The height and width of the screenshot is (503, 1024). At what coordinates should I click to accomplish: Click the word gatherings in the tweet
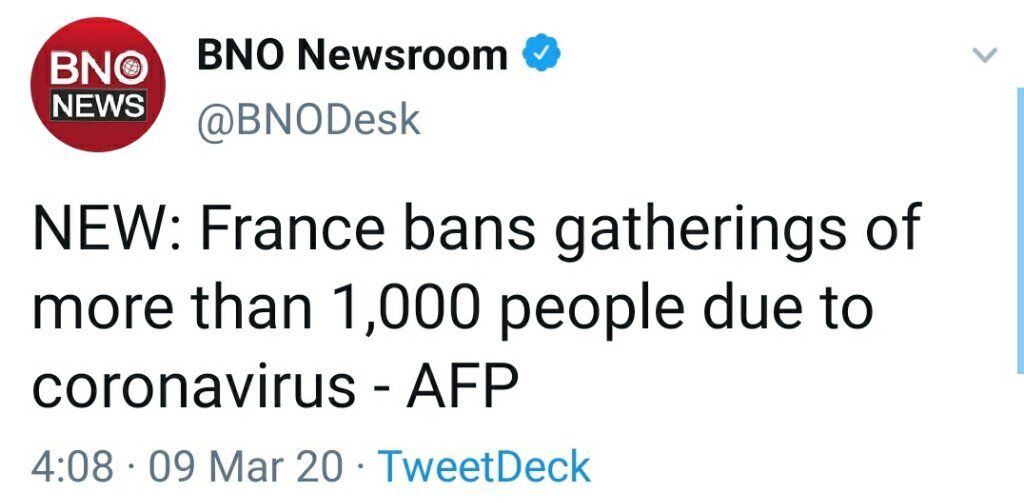coord(700,231)
